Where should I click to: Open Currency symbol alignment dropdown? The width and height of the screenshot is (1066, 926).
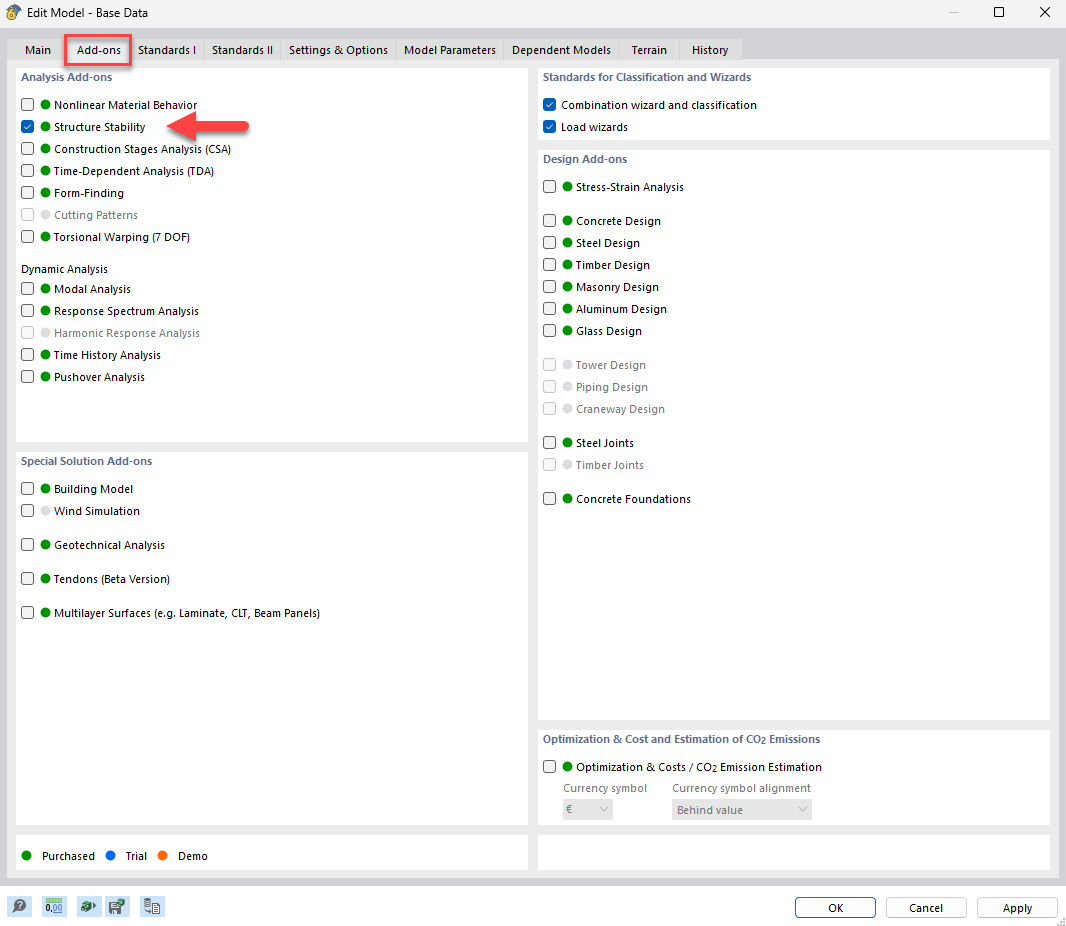pos(741,810)
